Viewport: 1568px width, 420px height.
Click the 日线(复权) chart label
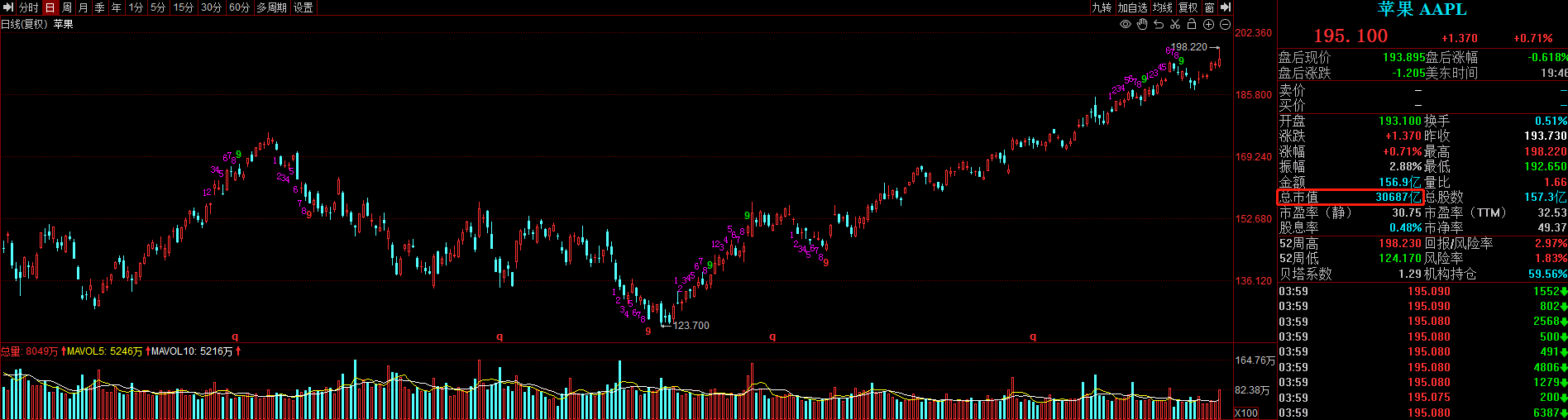point(24,24)
